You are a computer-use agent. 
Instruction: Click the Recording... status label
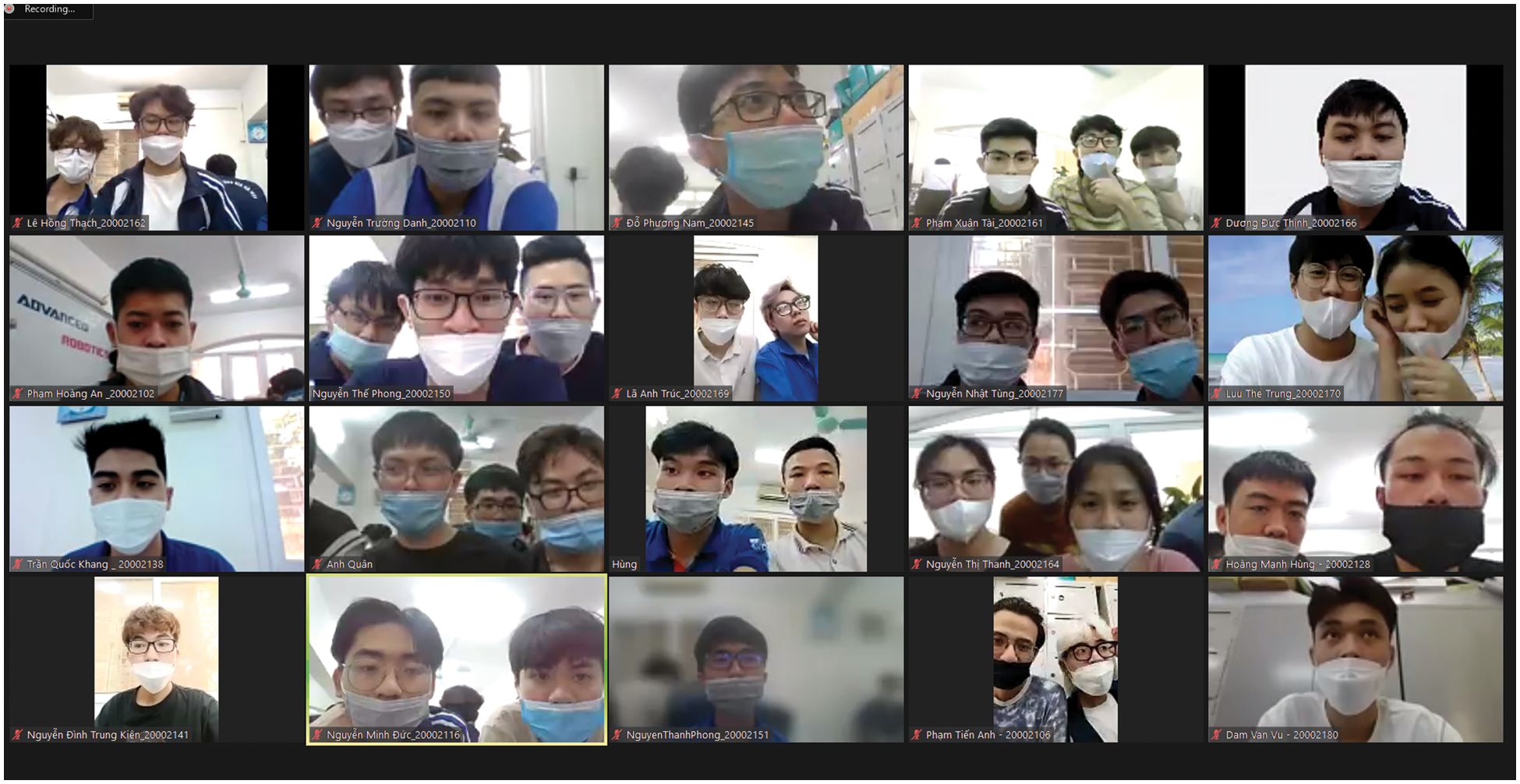click(x=50, y=9)
